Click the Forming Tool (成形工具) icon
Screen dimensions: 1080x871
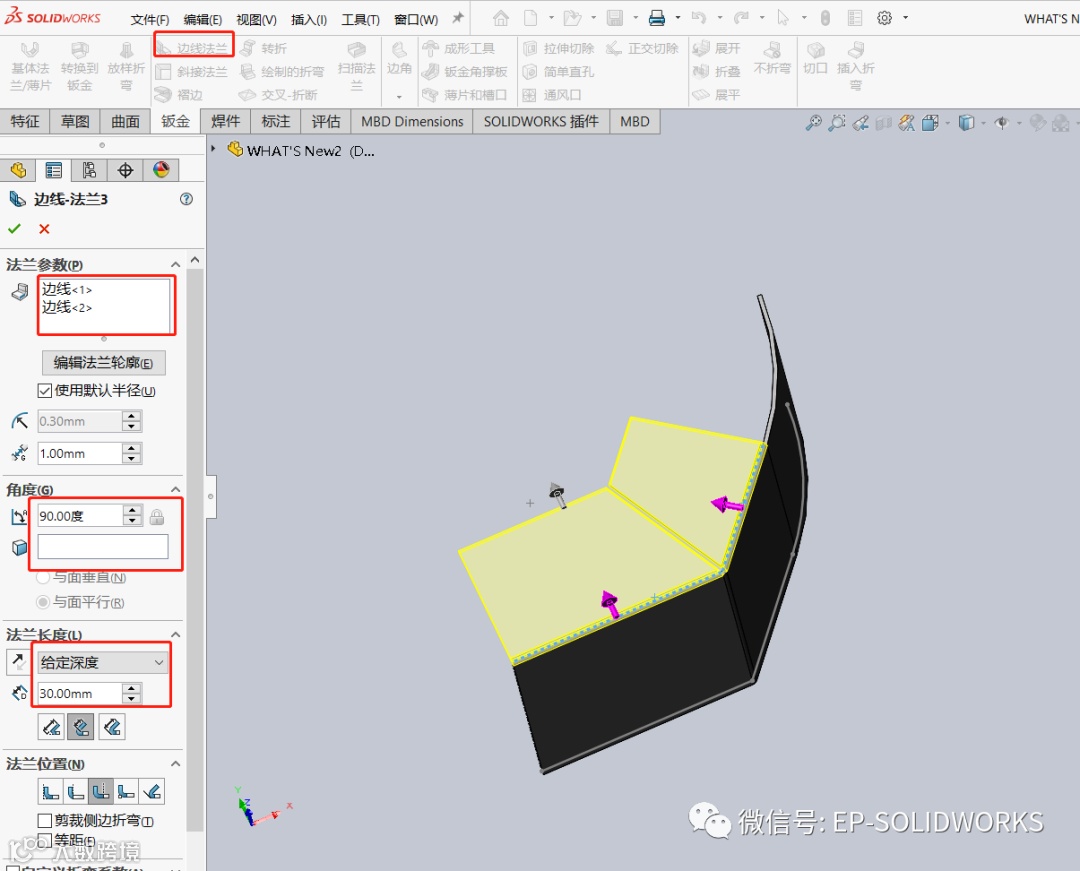tap(459, 48)
